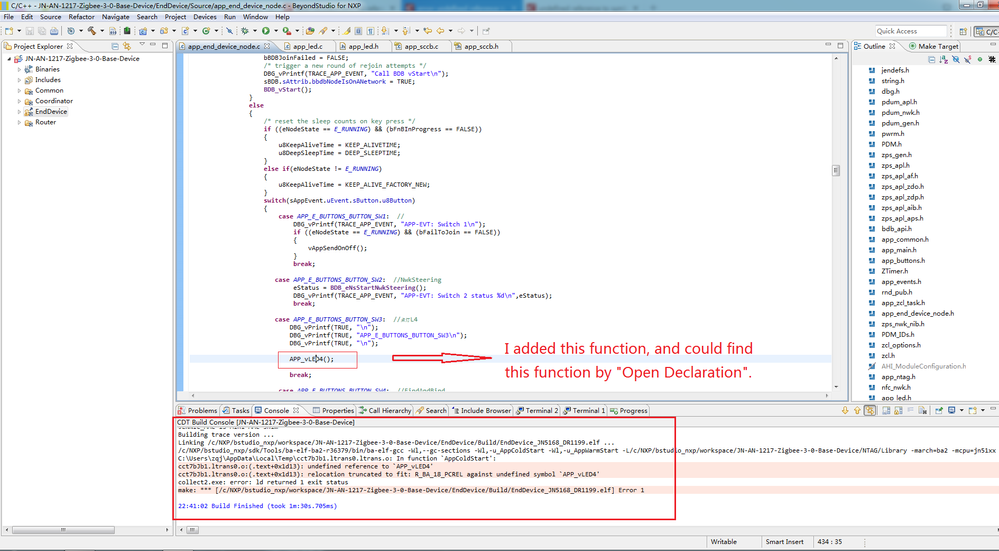Select zcl_options.h in the Outline
The width and height of the screenshot is (999, 551).
[x=903, y=345]
